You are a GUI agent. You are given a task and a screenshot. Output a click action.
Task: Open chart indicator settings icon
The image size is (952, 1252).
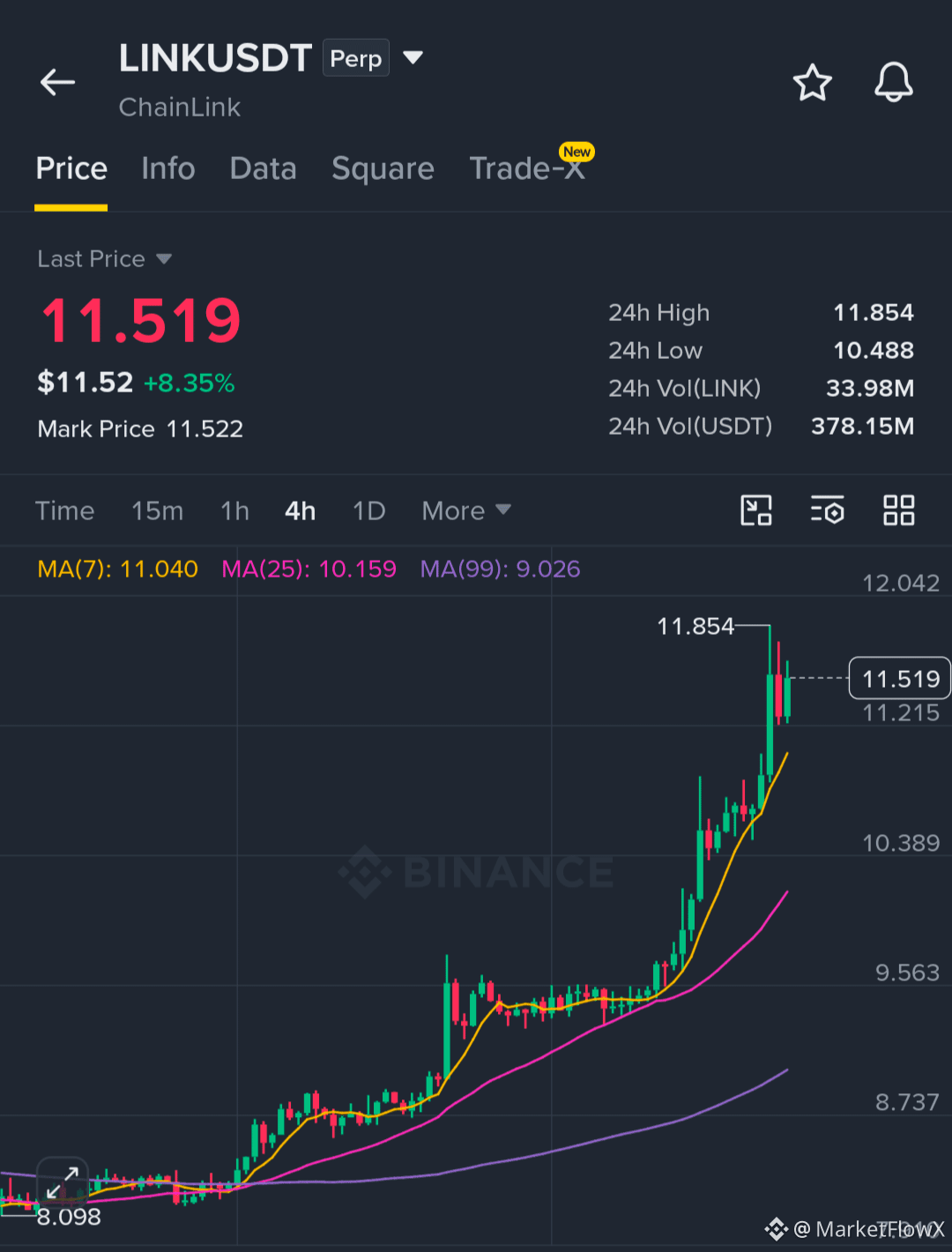click(x=827, y=510)
